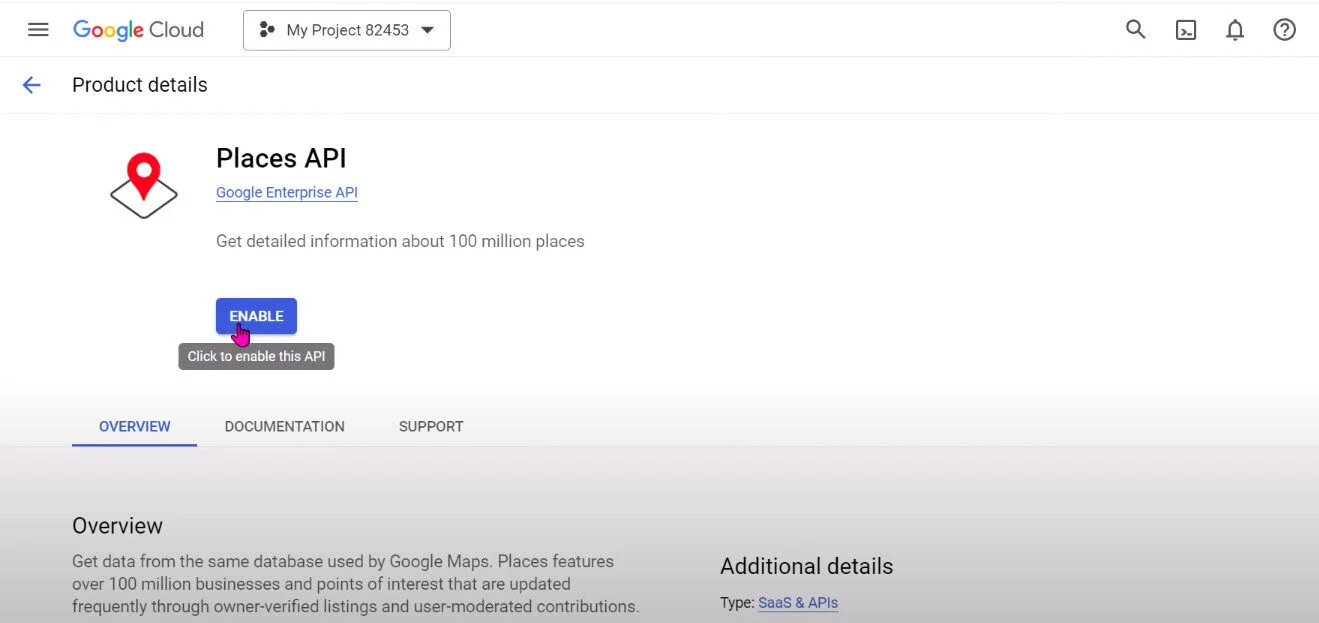Open the notifications bell
The height and width of the screenshot is (623, 1319).
coord(1234,29)
